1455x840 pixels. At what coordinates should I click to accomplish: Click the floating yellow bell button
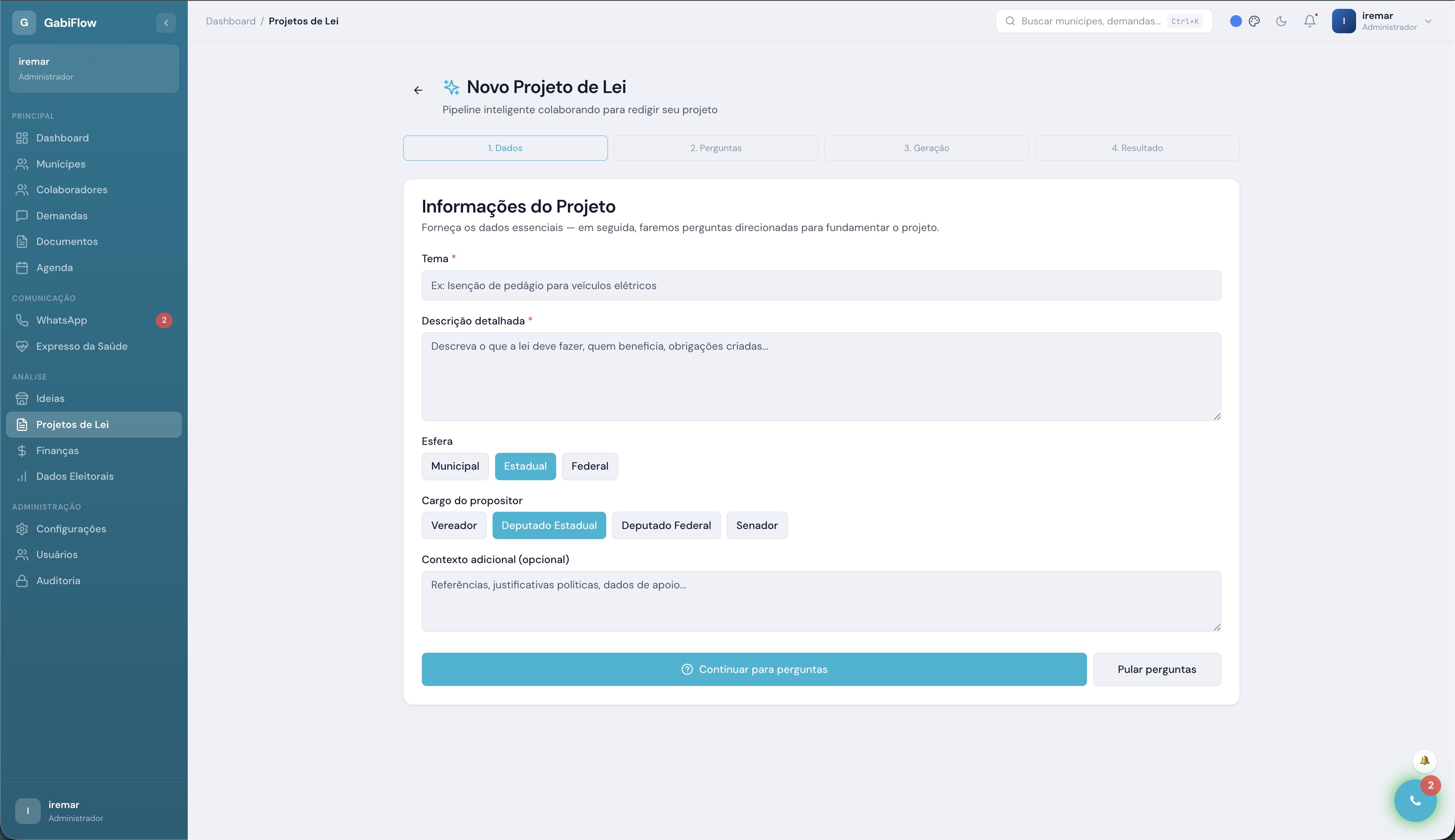tap(1424, 761)
